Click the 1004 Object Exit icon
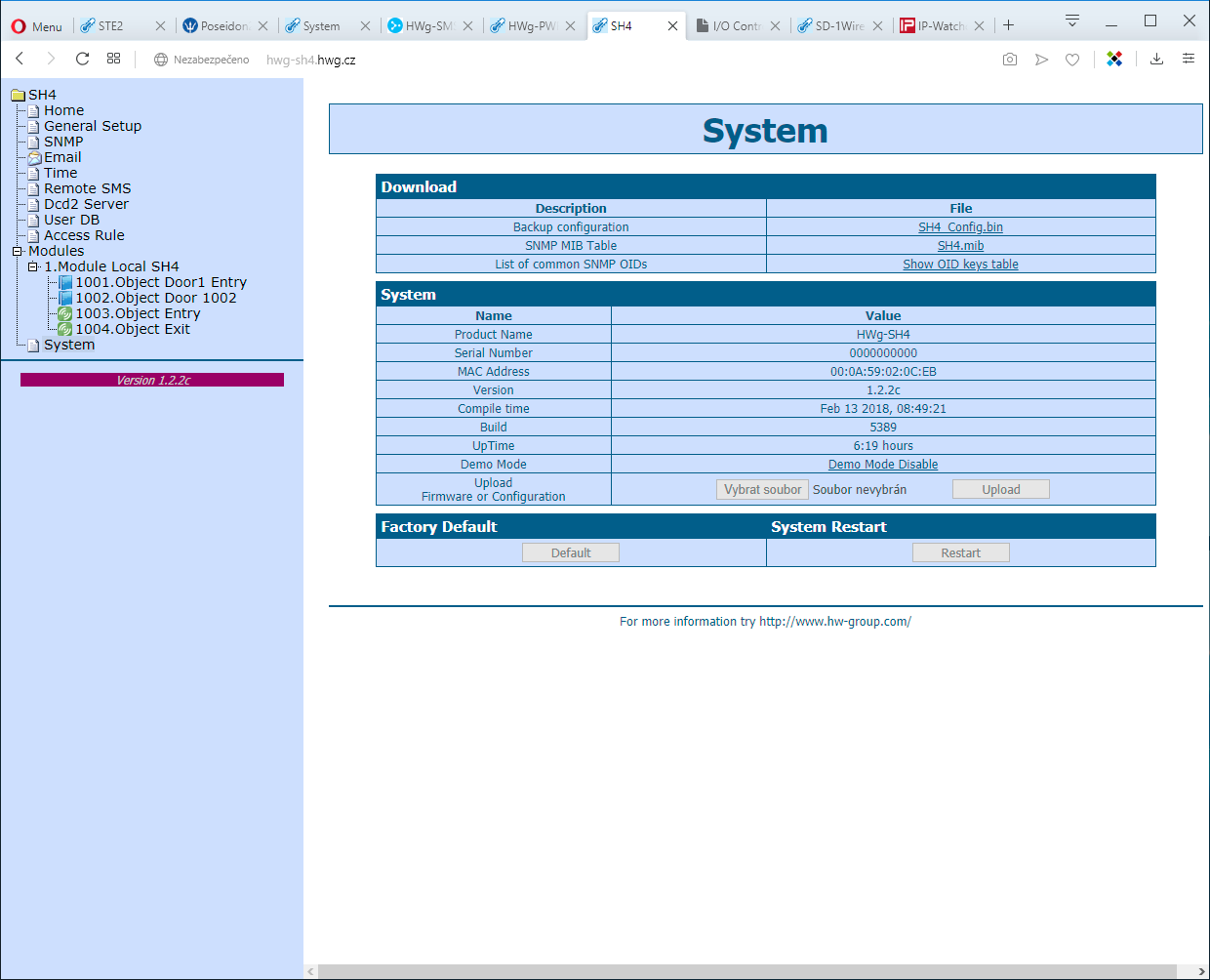Viewport: 1210px width, 980px height. tap(65, 329)
